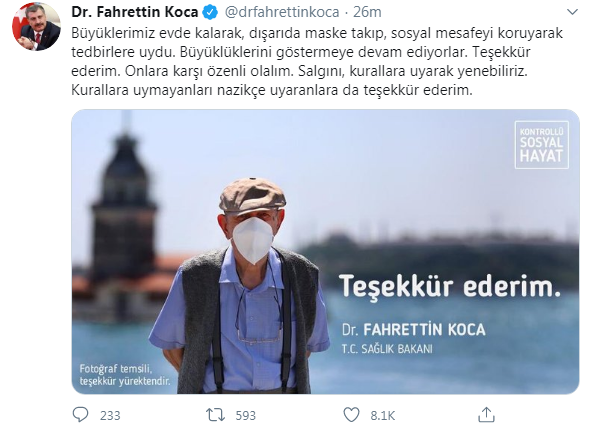Expand the tweet options chevron menu
The height and width of the screenshot is (432, 593).
point(572,12)
